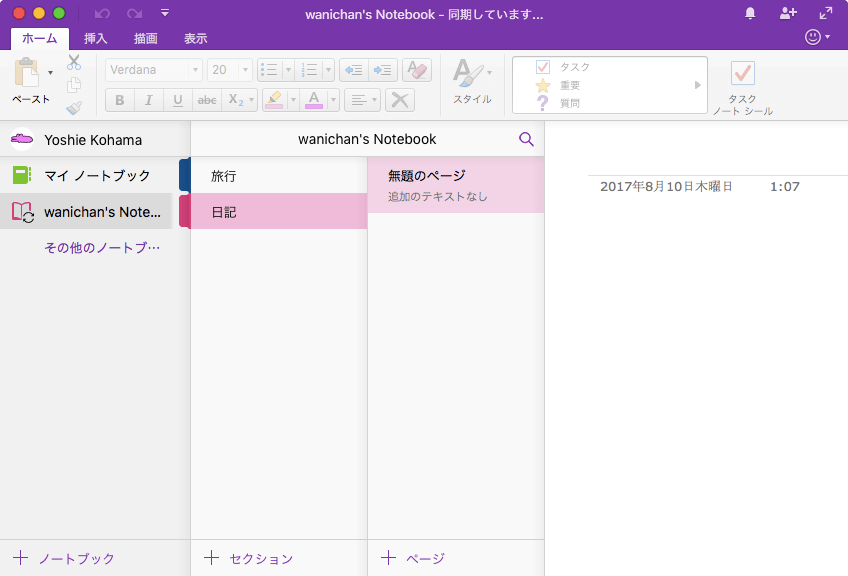
Task: Toggle Strikethrough formatting
Action: tap(207, 100)
